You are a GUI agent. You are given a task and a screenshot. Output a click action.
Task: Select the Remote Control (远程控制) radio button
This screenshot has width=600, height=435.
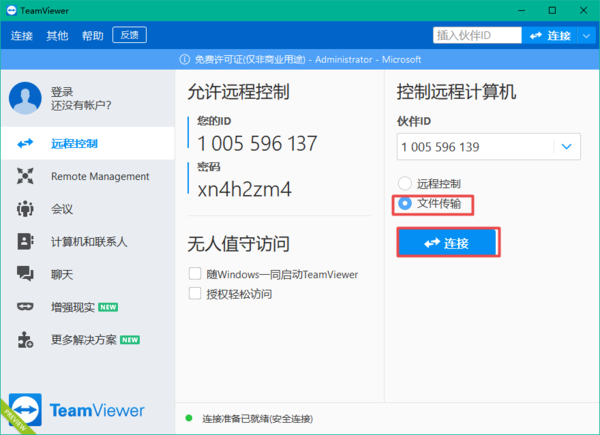[405, 184]
